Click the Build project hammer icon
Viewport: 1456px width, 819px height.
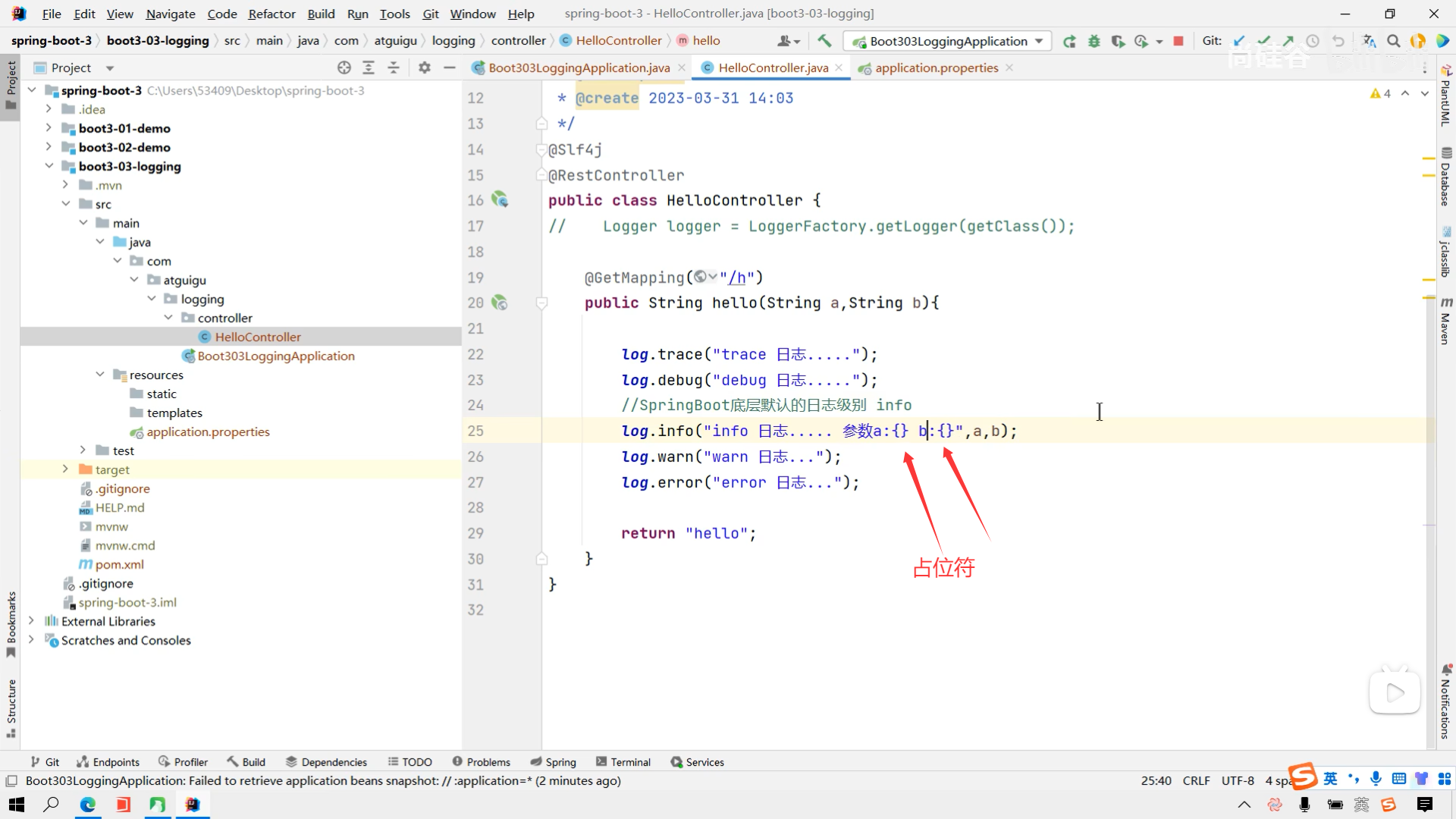tap(824, 41)
